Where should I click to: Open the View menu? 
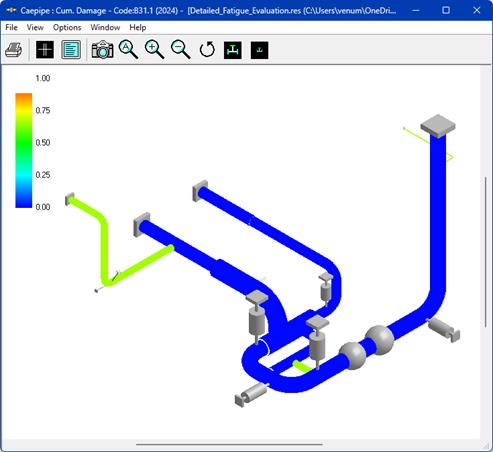click(x=35, y=27)
